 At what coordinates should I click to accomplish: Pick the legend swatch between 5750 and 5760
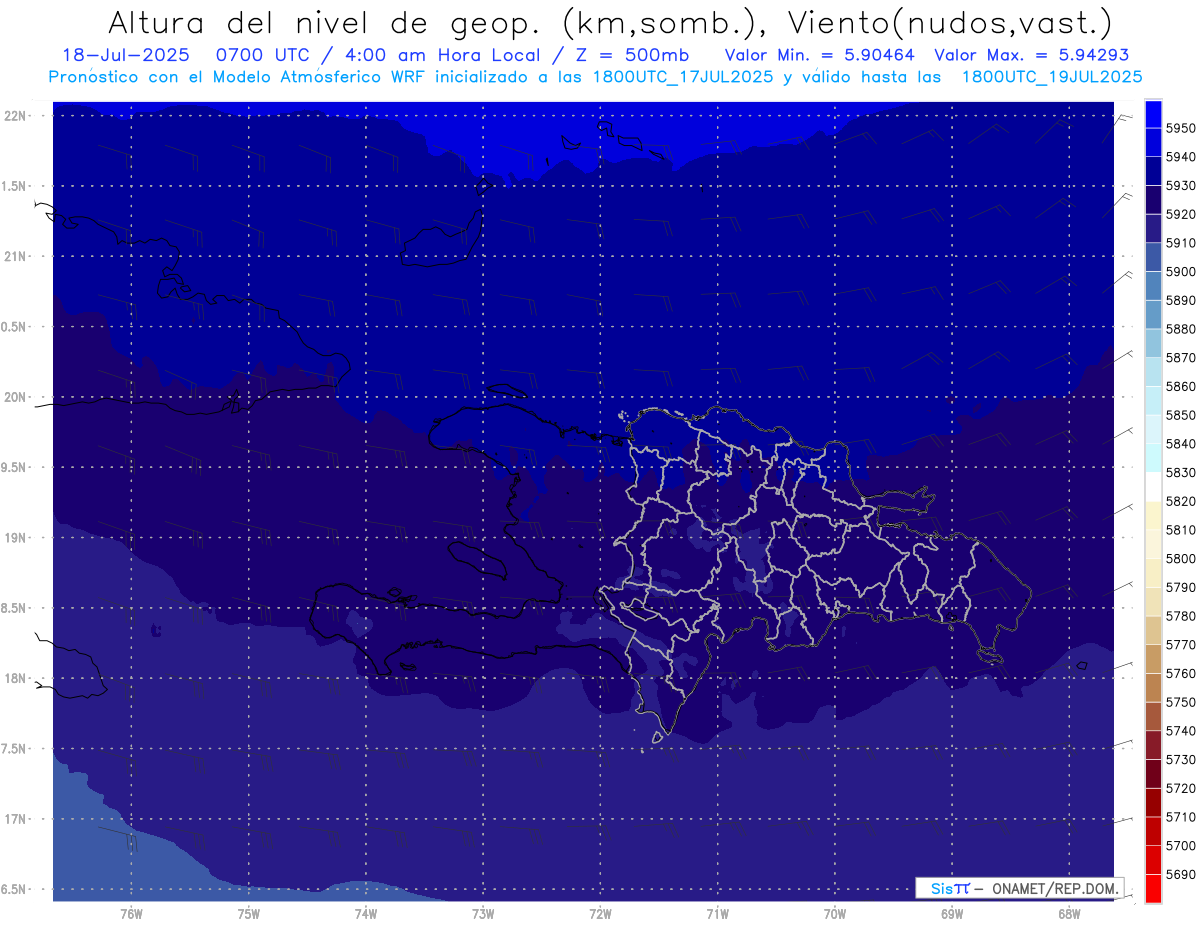1153,688
